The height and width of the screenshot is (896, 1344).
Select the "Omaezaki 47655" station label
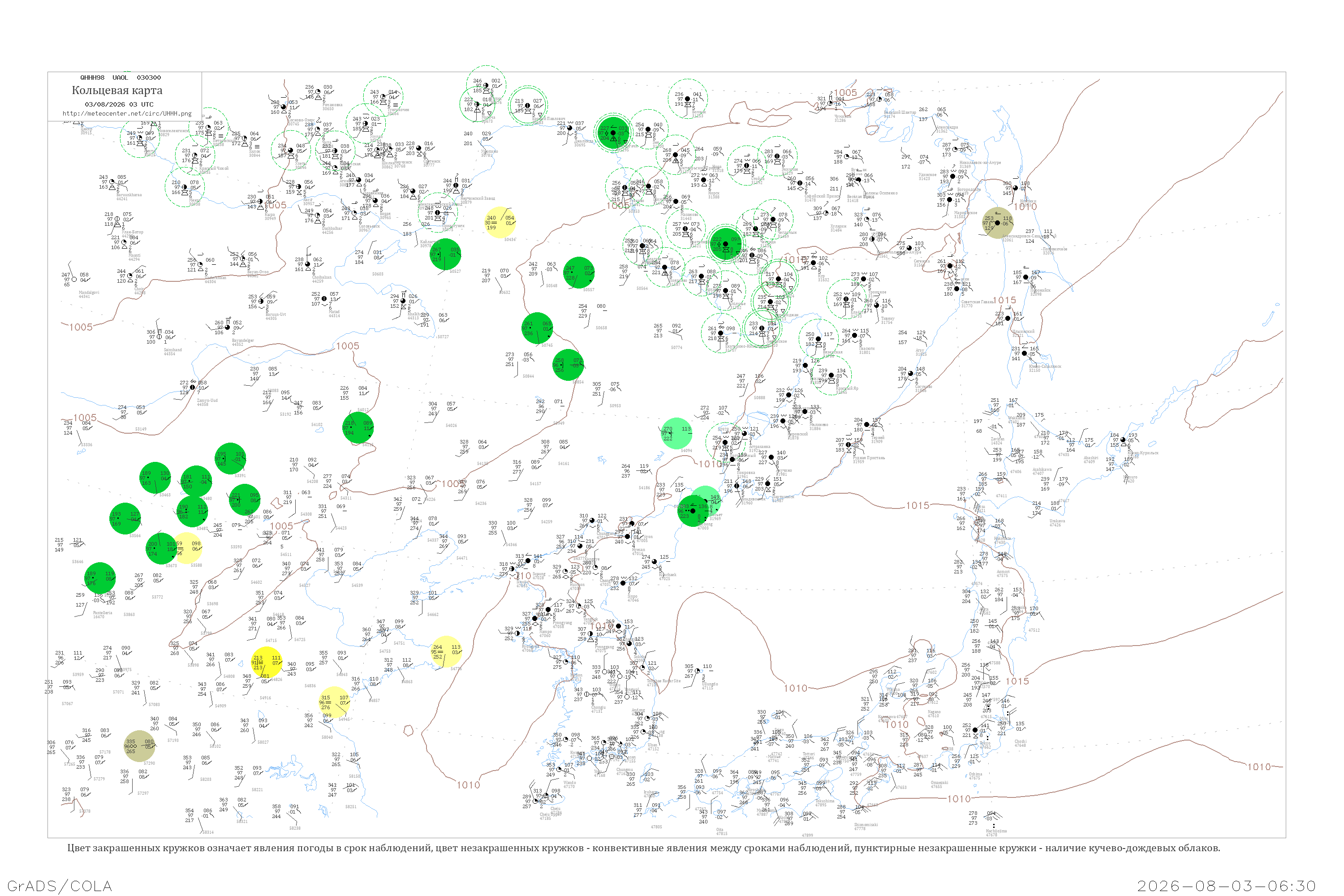(x=939, y=784)
